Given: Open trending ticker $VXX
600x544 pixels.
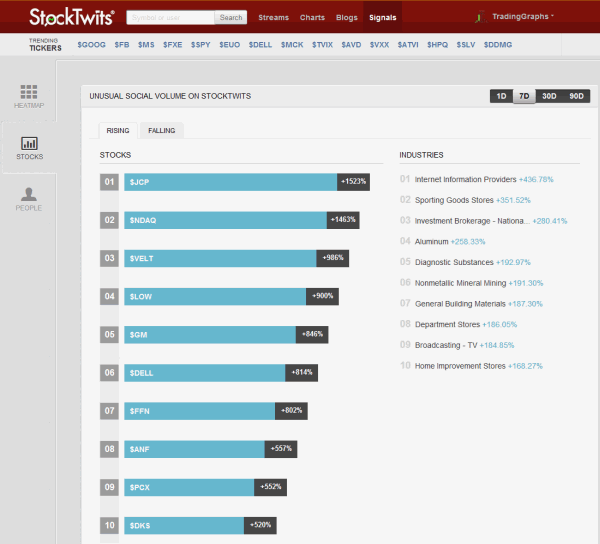Looking at the screenshot, I should 380,45.
